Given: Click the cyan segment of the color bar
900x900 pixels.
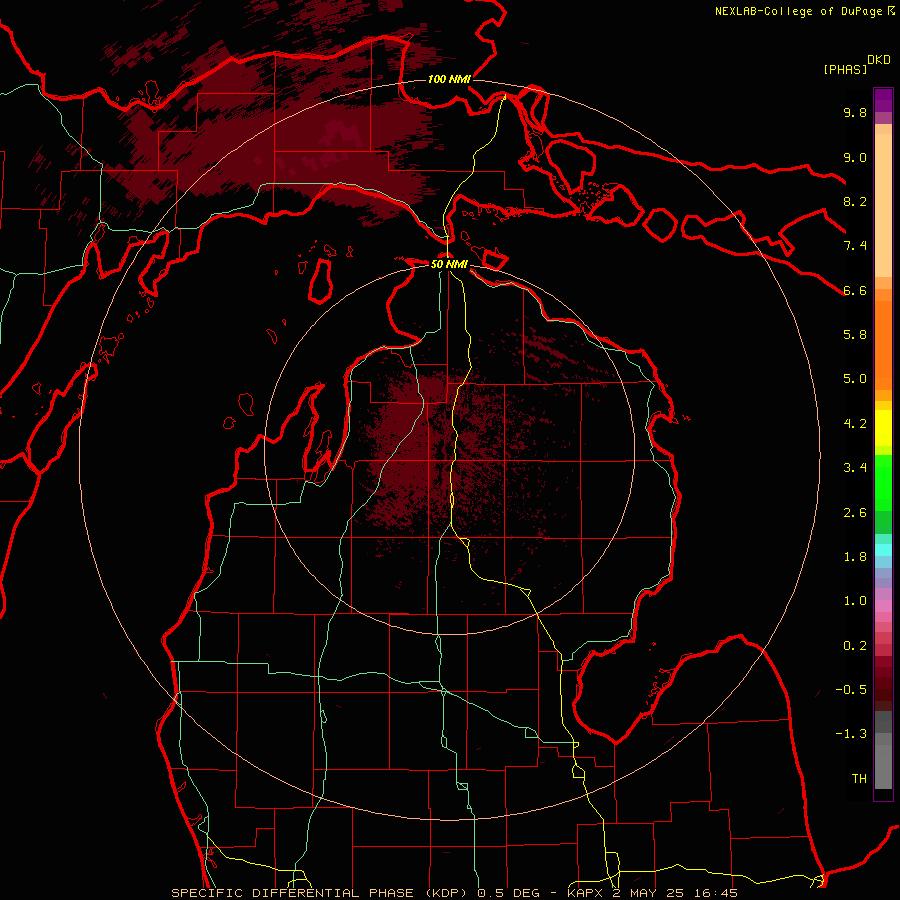Looking at the screenshot, I should (883, 550).
